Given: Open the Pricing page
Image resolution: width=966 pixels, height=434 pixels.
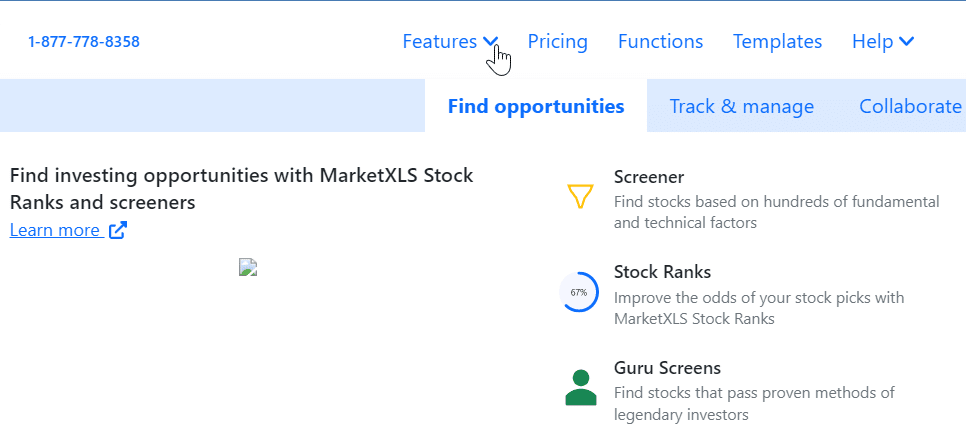Looking at the screenshot, I should click(x=558, y=41).
